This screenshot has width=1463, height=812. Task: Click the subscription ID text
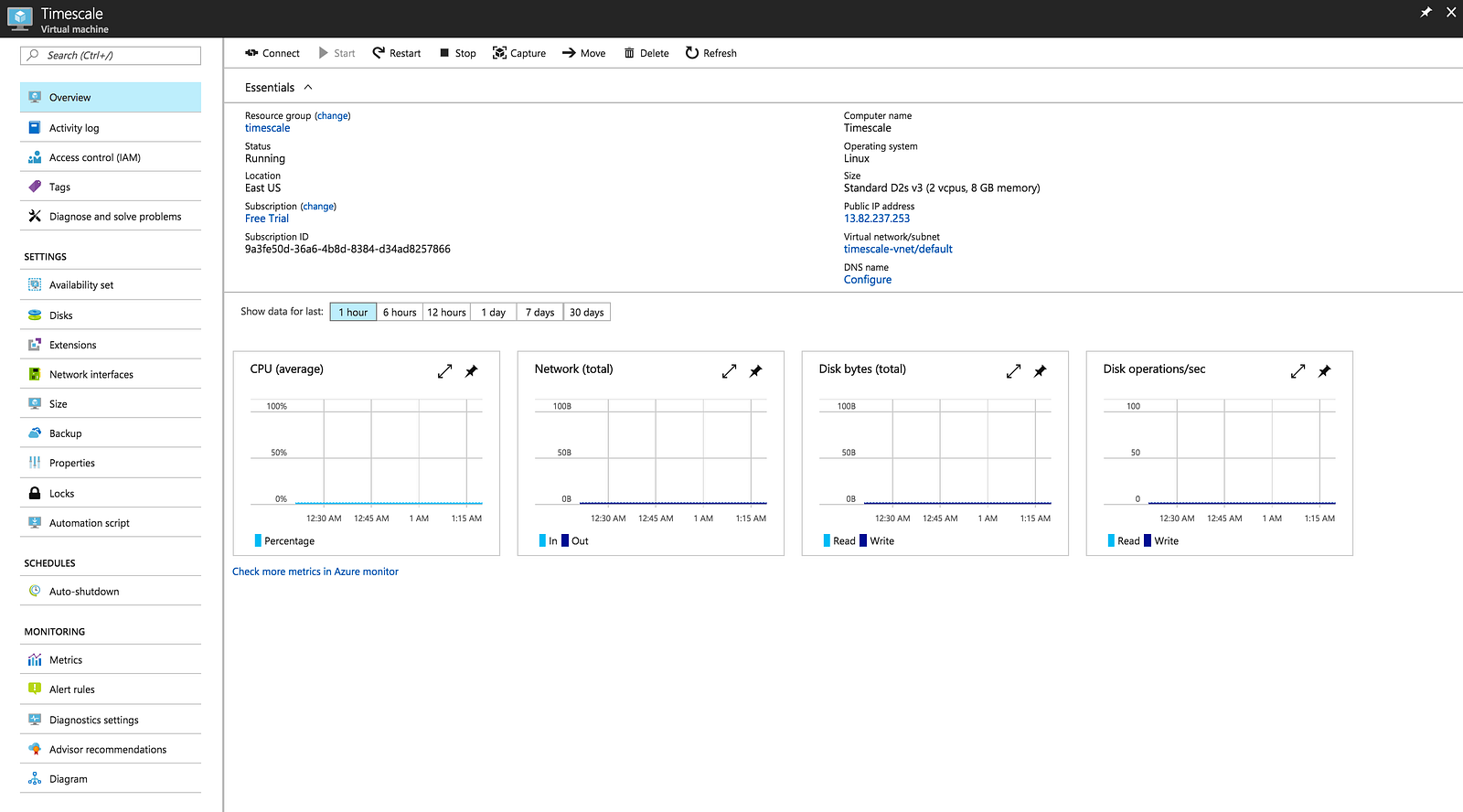pyautogui.click(x=347, y=249)
